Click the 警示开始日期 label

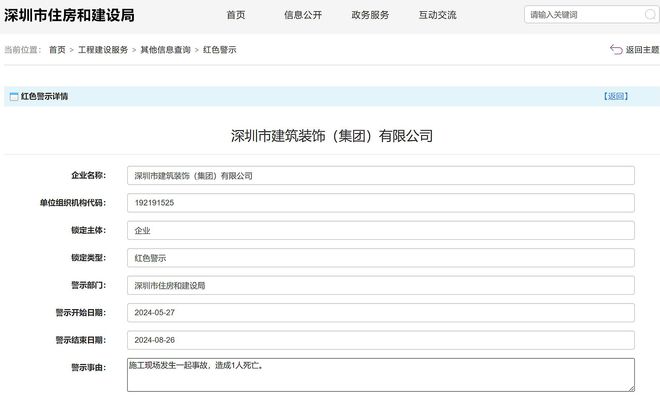click(x=81, y=313)
